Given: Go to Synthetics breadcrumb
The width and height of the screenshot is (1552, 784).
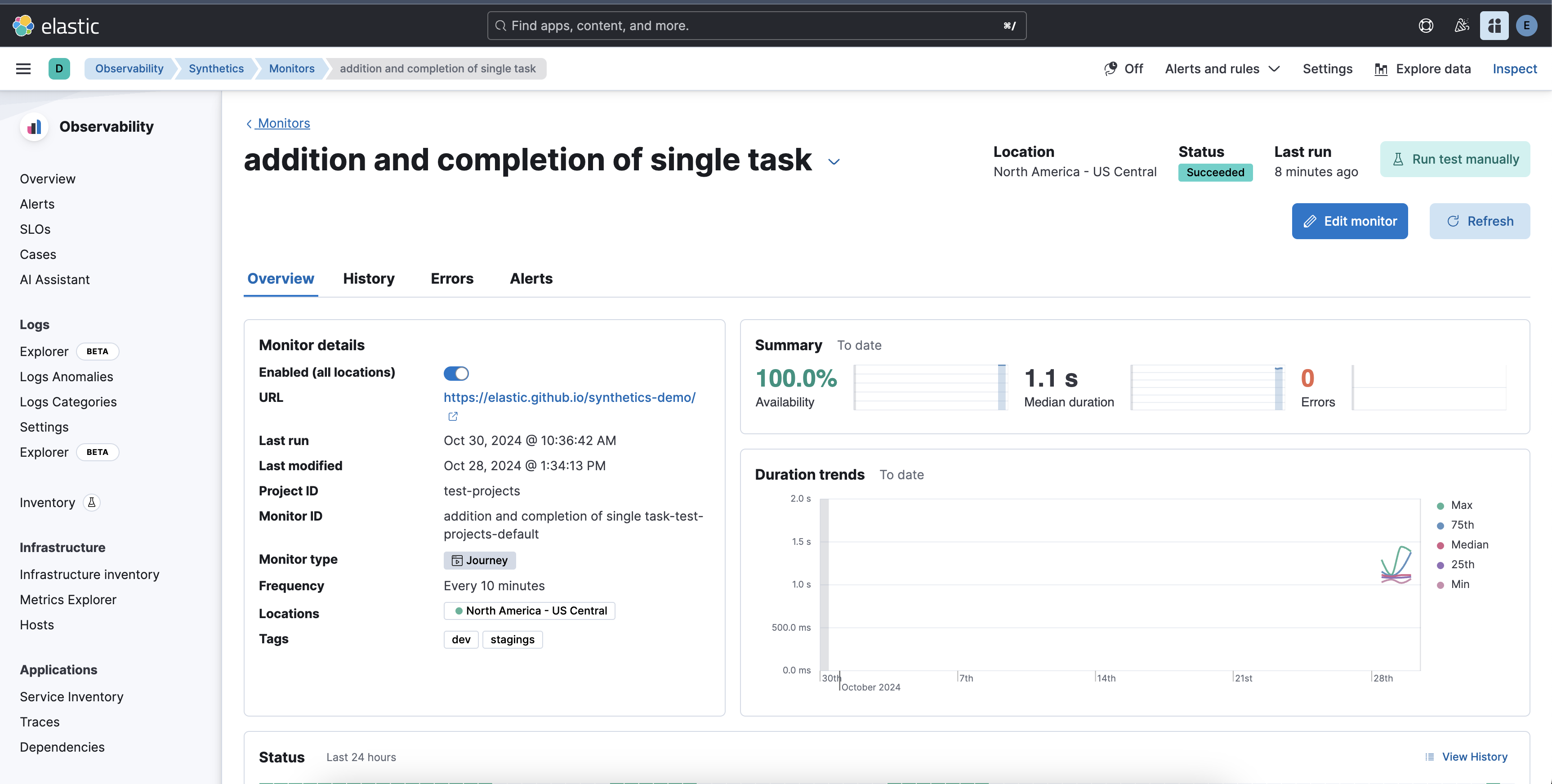Looking at the screenshot, I should coord(216,69).
